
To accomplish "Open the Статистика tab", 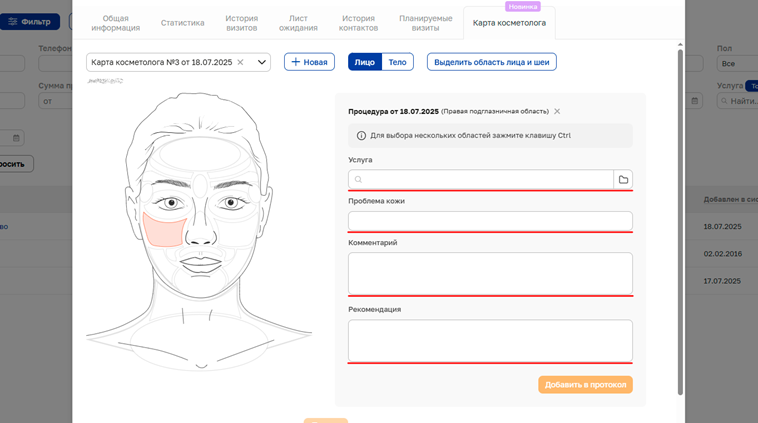I will (182, 23).
